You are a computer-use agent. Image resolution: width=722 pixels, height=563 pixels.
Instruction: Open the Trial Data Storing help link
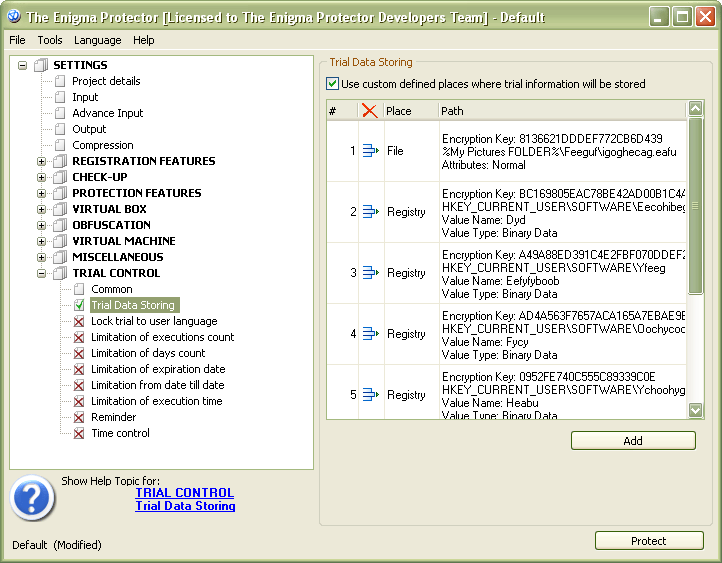[185, 505]
